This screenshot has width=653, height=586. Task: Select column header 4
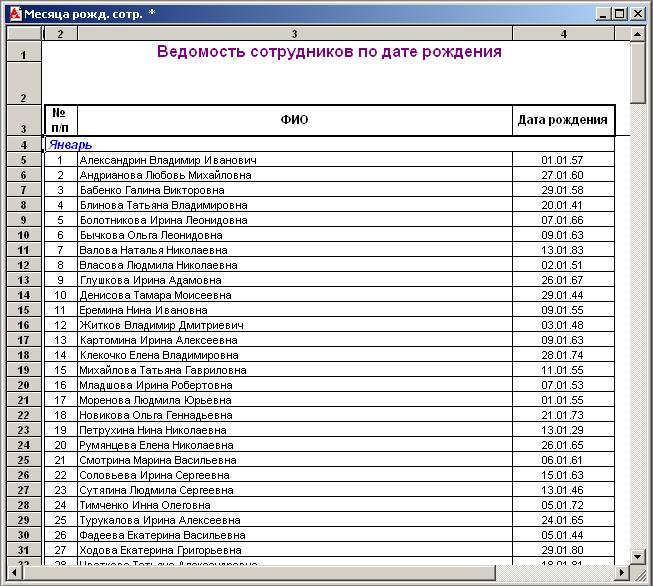coord(563,34)
